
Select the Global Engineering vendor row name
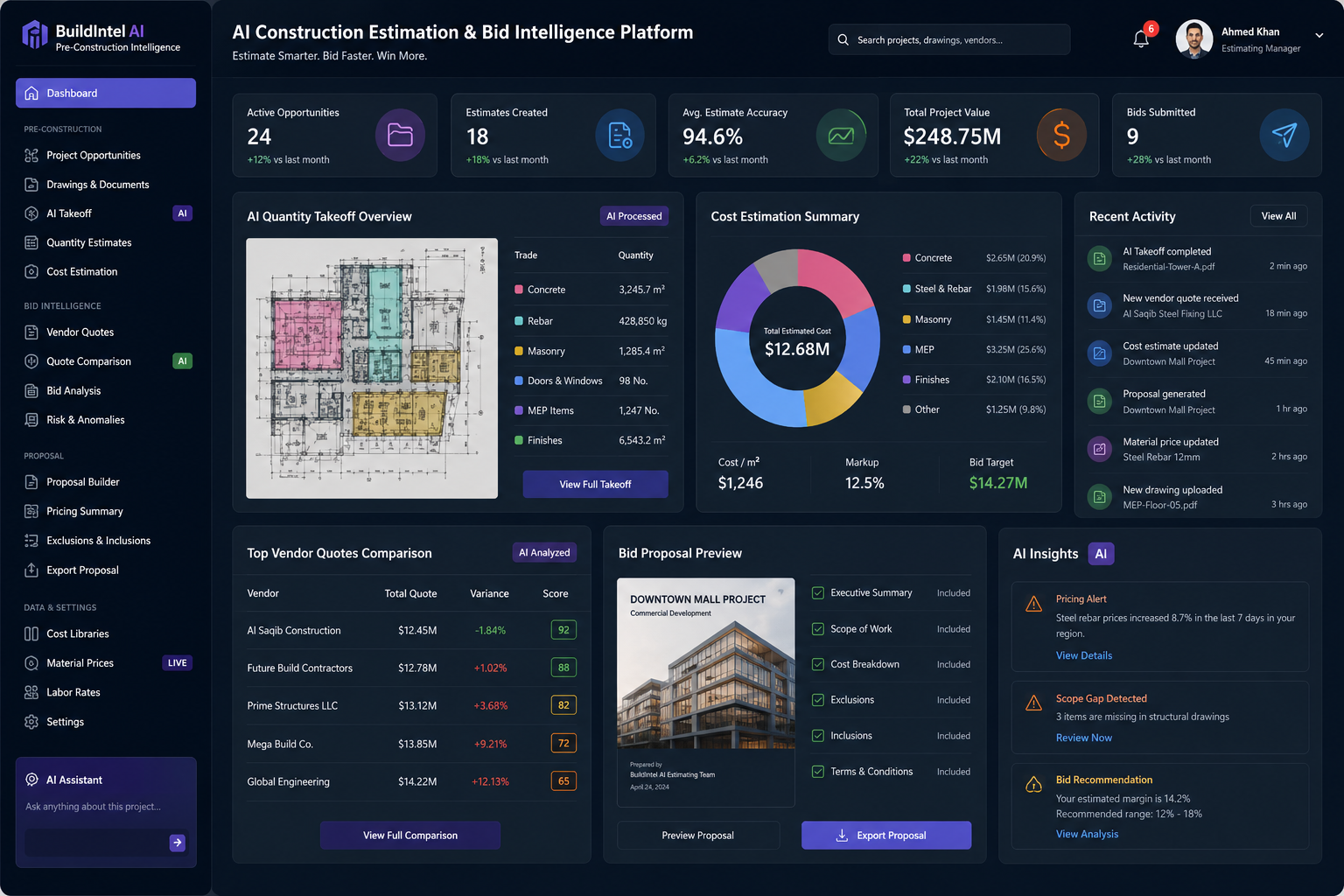point(289,781)
